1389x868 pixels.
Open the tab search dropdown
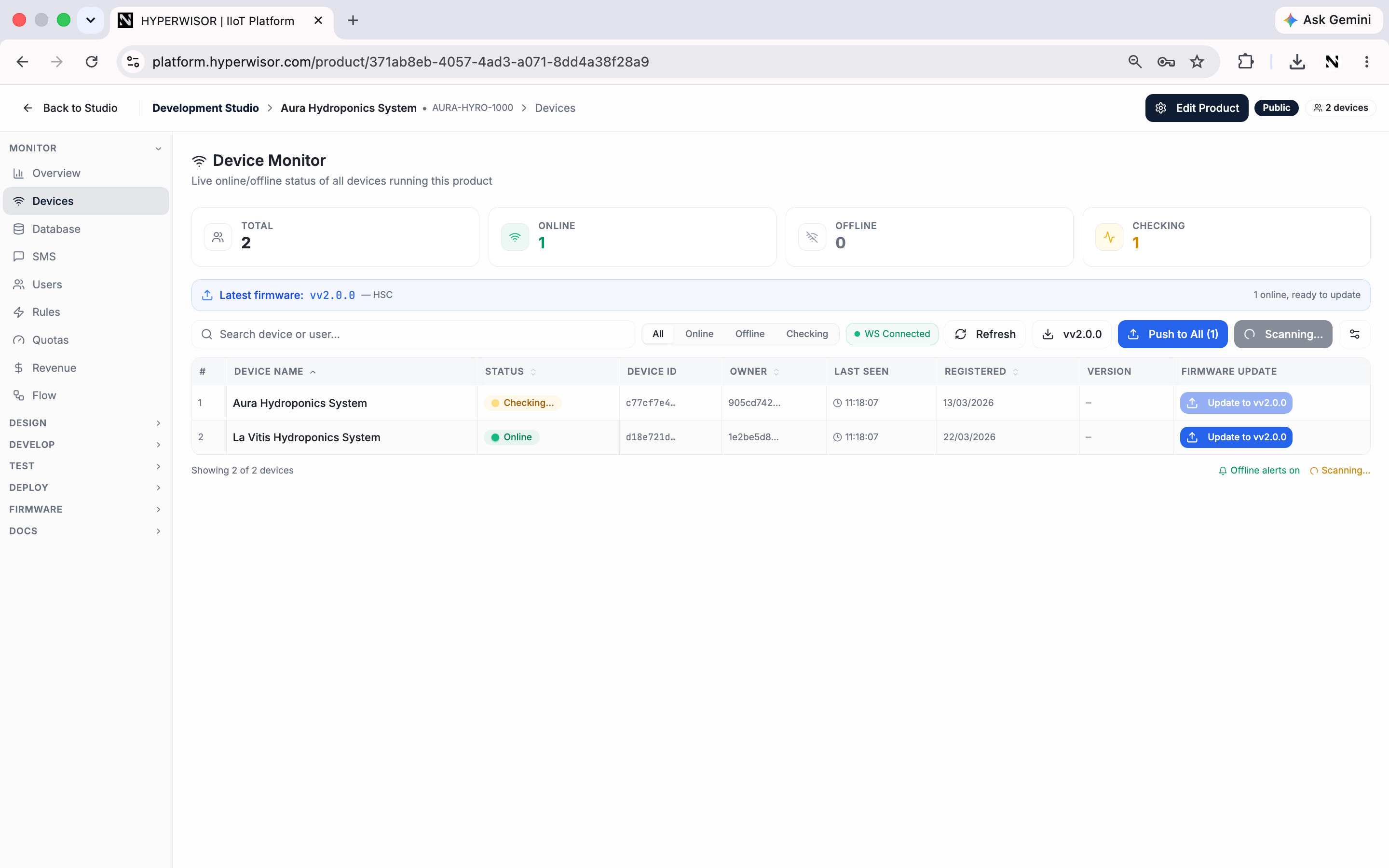pyautogui.click(x=91, y=21)
